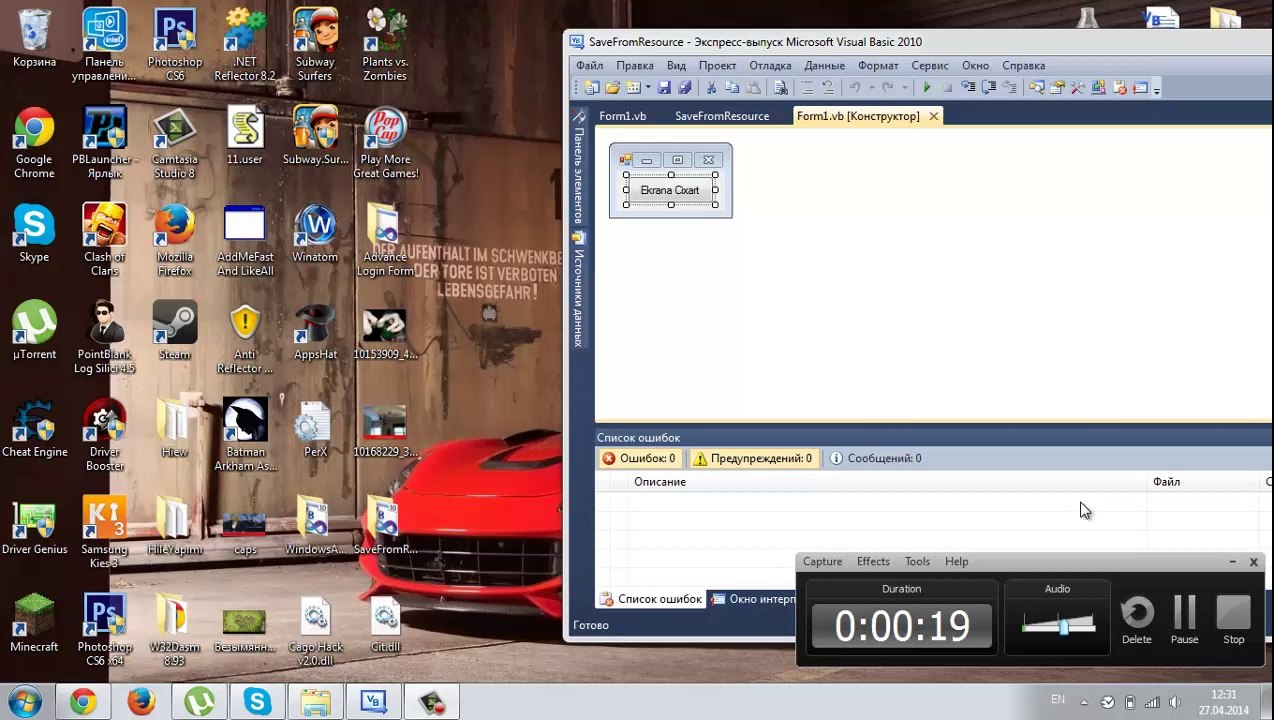
Task: Click the Cut scissors toolbar icon
Action: [x=711, y=88]
